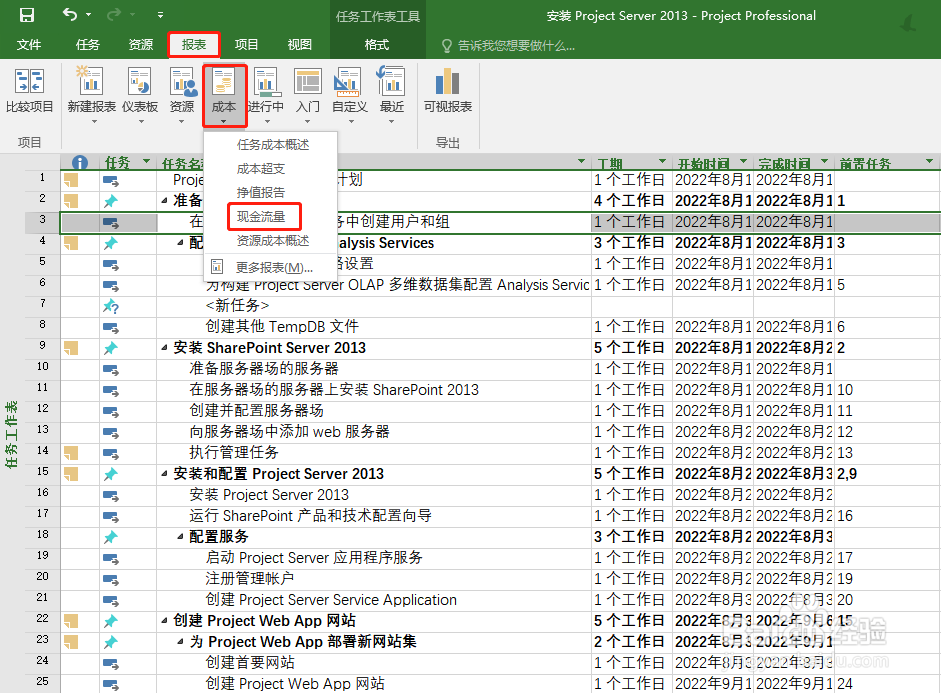Image resolution: width=941 pixels, height=693 pixels.
Task: Click the note icon in row 22
Action: coord(71,621)
